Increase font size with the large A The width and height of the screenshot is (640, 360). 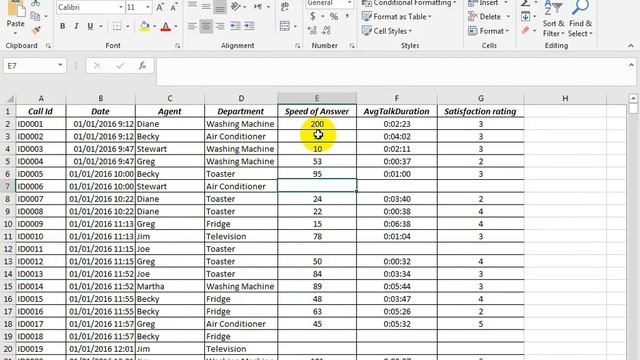160,7
